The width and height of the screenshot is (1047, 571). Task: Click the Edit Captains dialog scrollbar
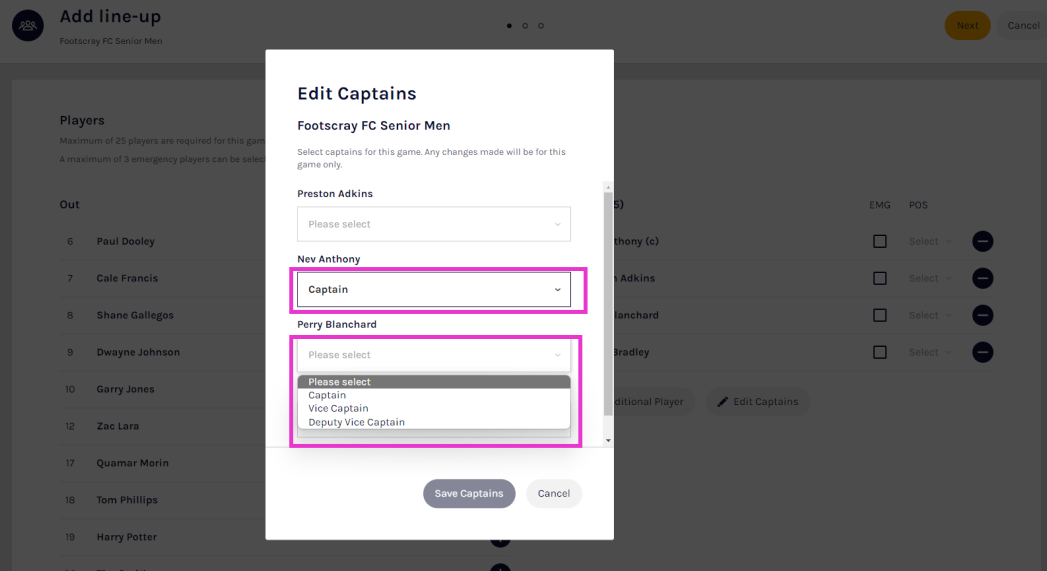click(x=607, y=300)
